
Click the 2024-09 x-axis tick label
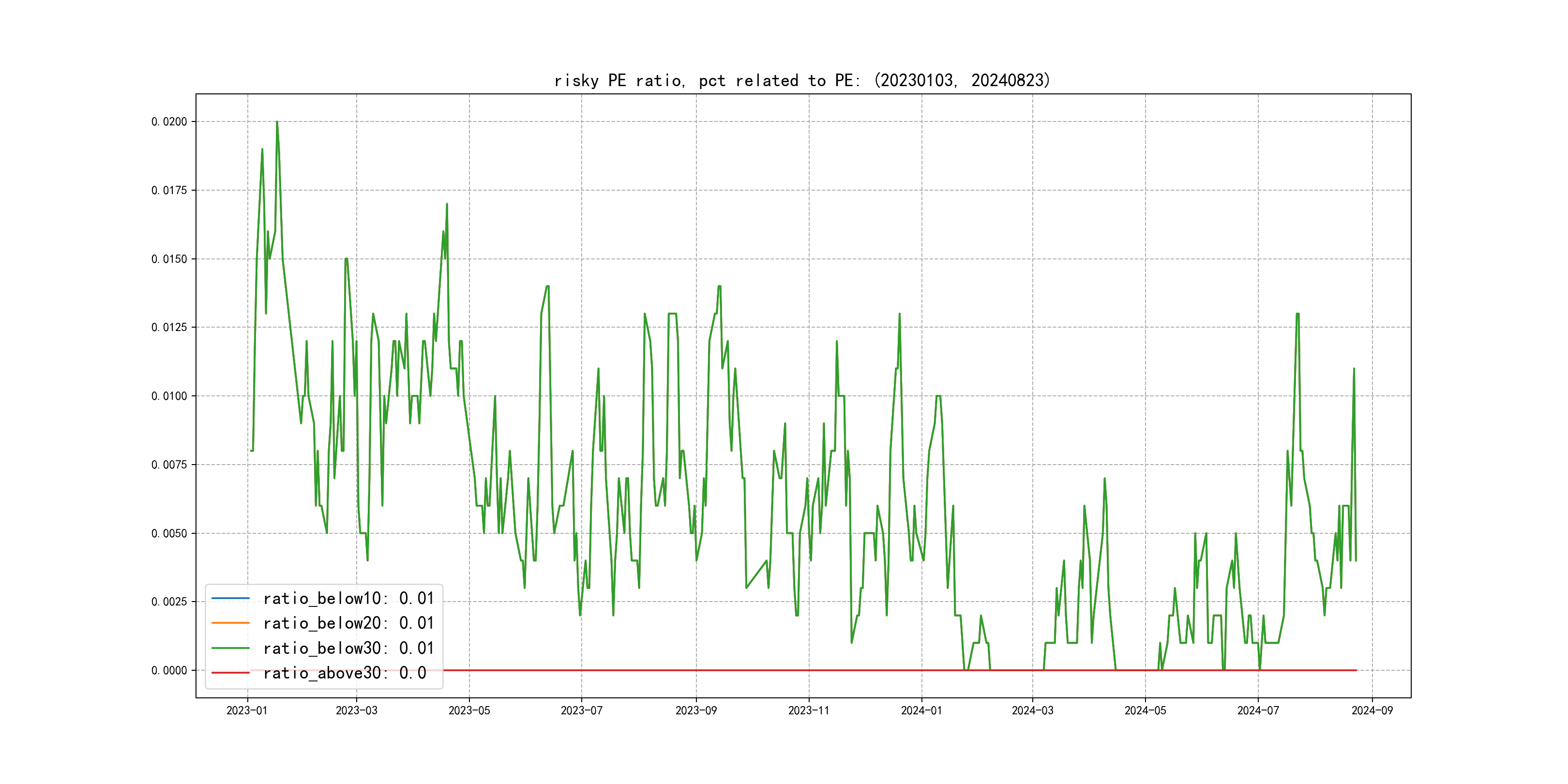coord(1372,710)
